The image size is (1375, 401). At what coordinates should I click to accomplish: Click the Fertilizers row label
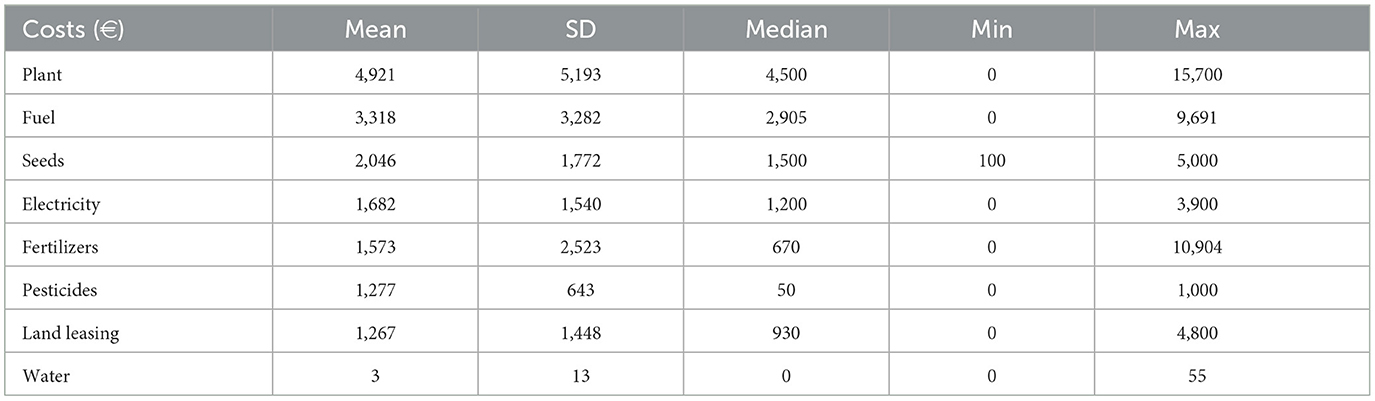click(58, 247)
